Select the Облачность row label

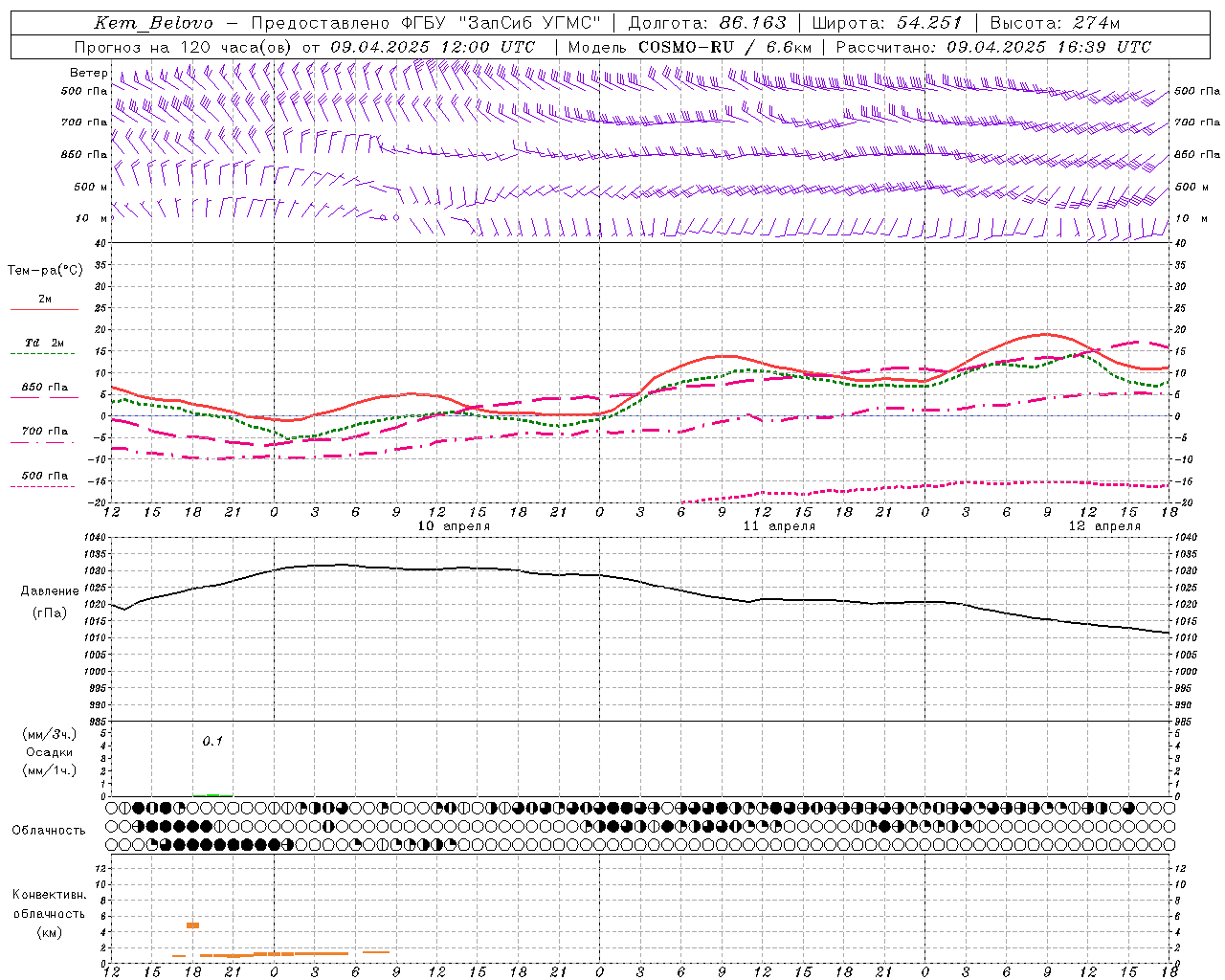(49, 830)
